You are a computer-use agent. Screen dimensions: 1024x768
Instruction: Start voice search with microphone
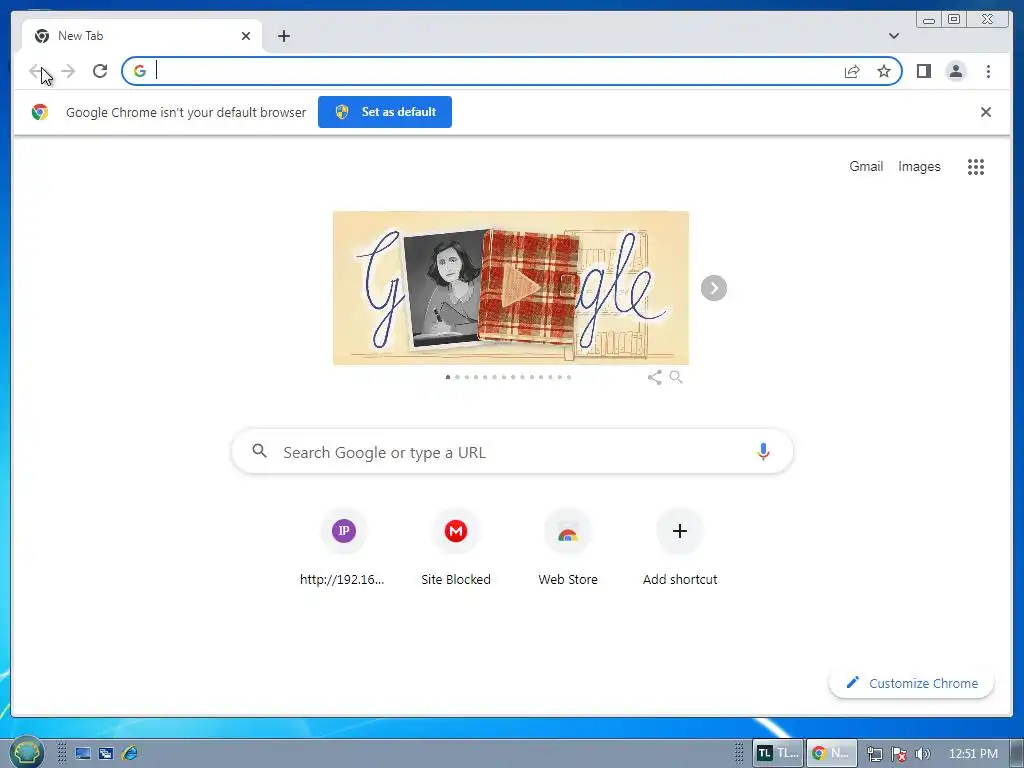(763, 451)
